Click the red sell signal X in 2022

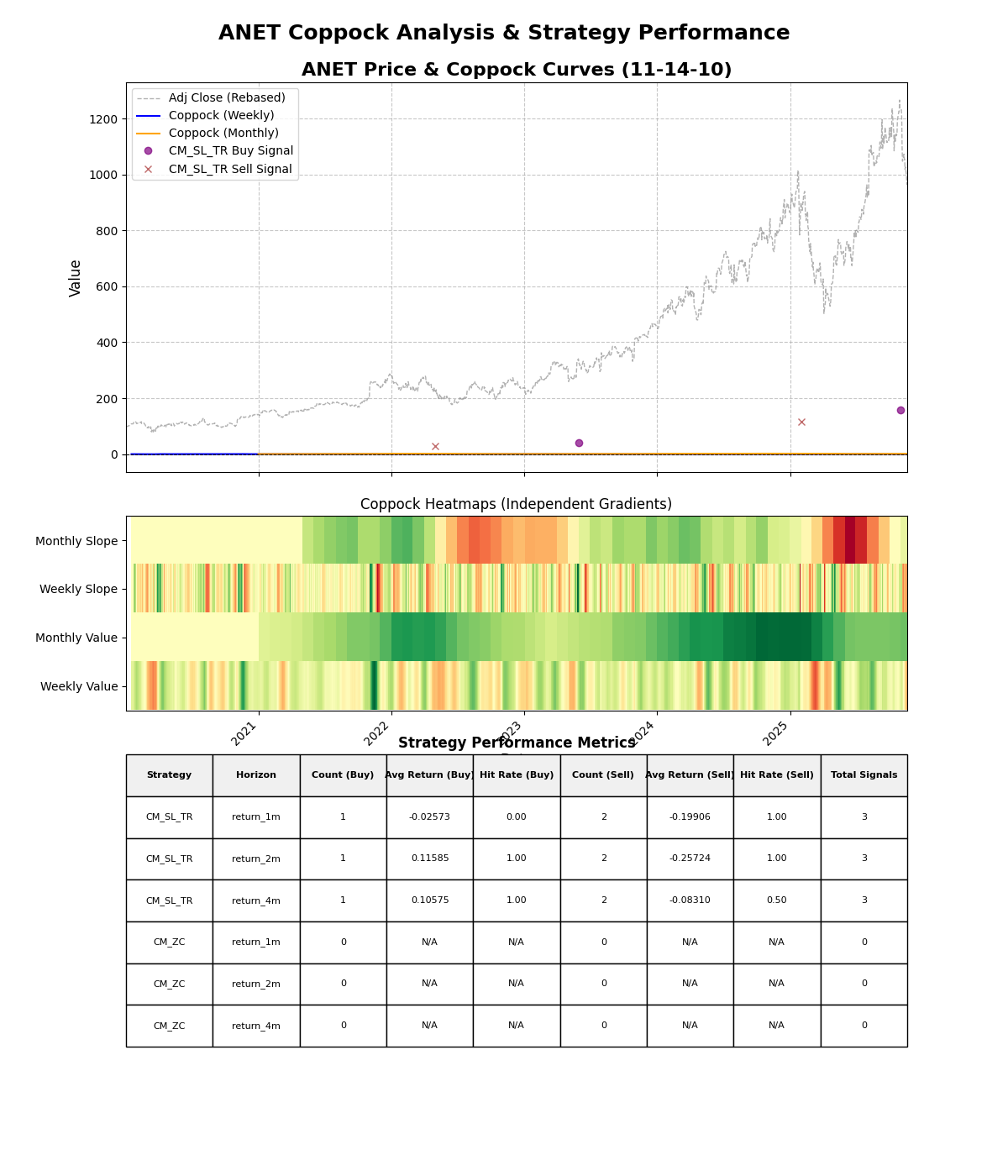(435, 446)
